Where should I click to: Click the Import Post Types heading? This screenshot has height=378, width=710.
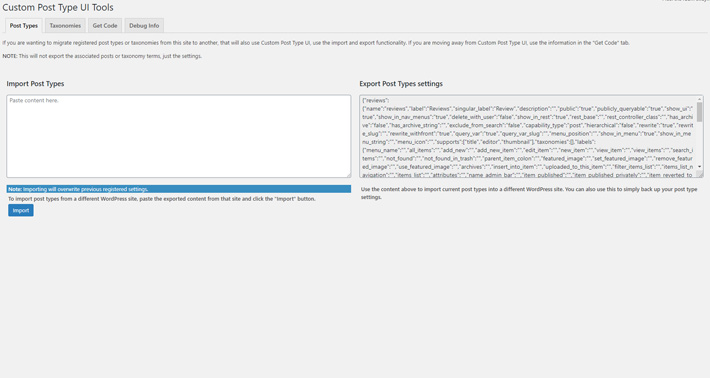[35, 84]
